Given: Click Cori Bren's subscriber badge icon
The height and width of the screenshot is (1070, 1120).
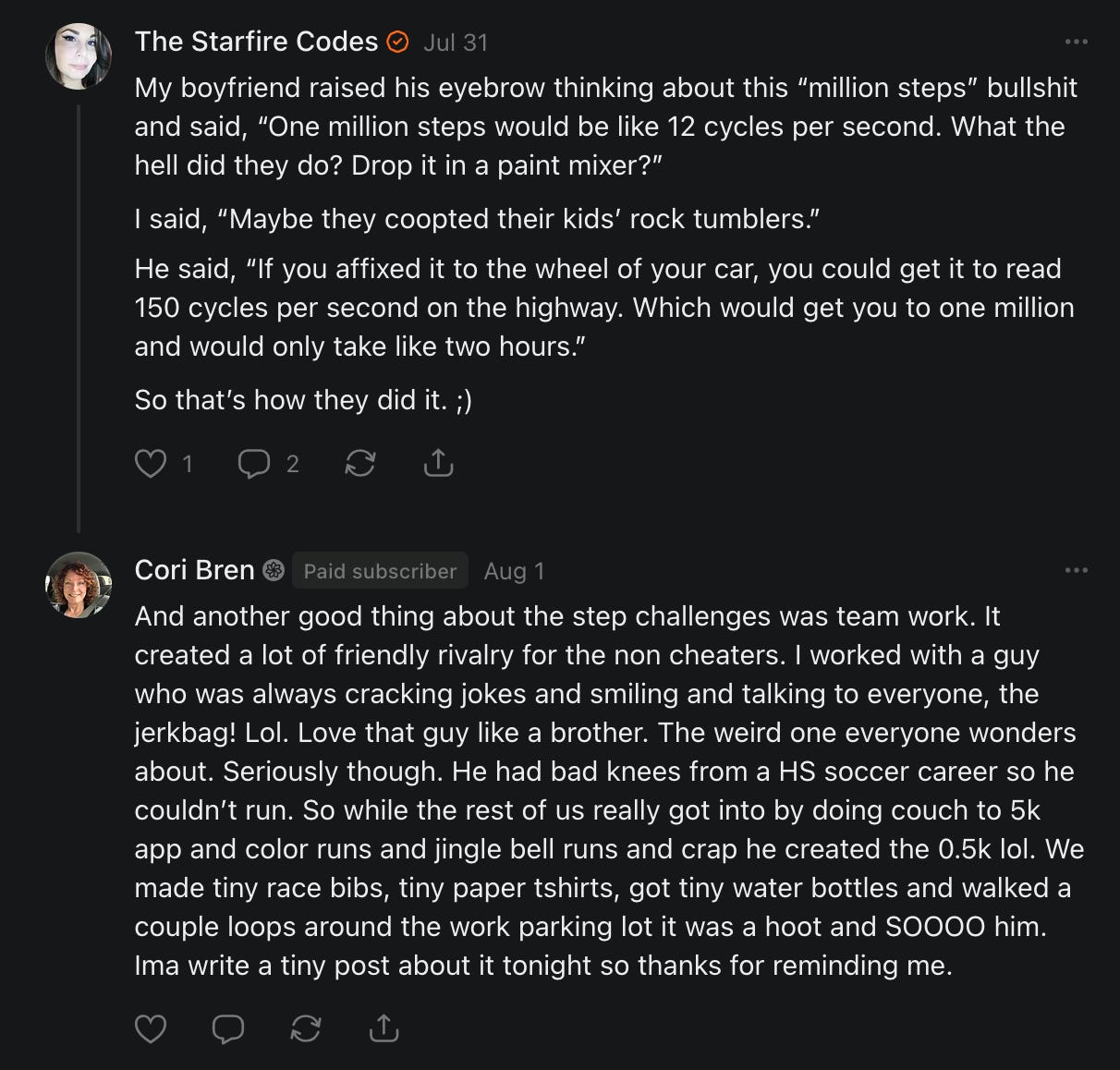Looking at the screenshot, I should (274, 571).
